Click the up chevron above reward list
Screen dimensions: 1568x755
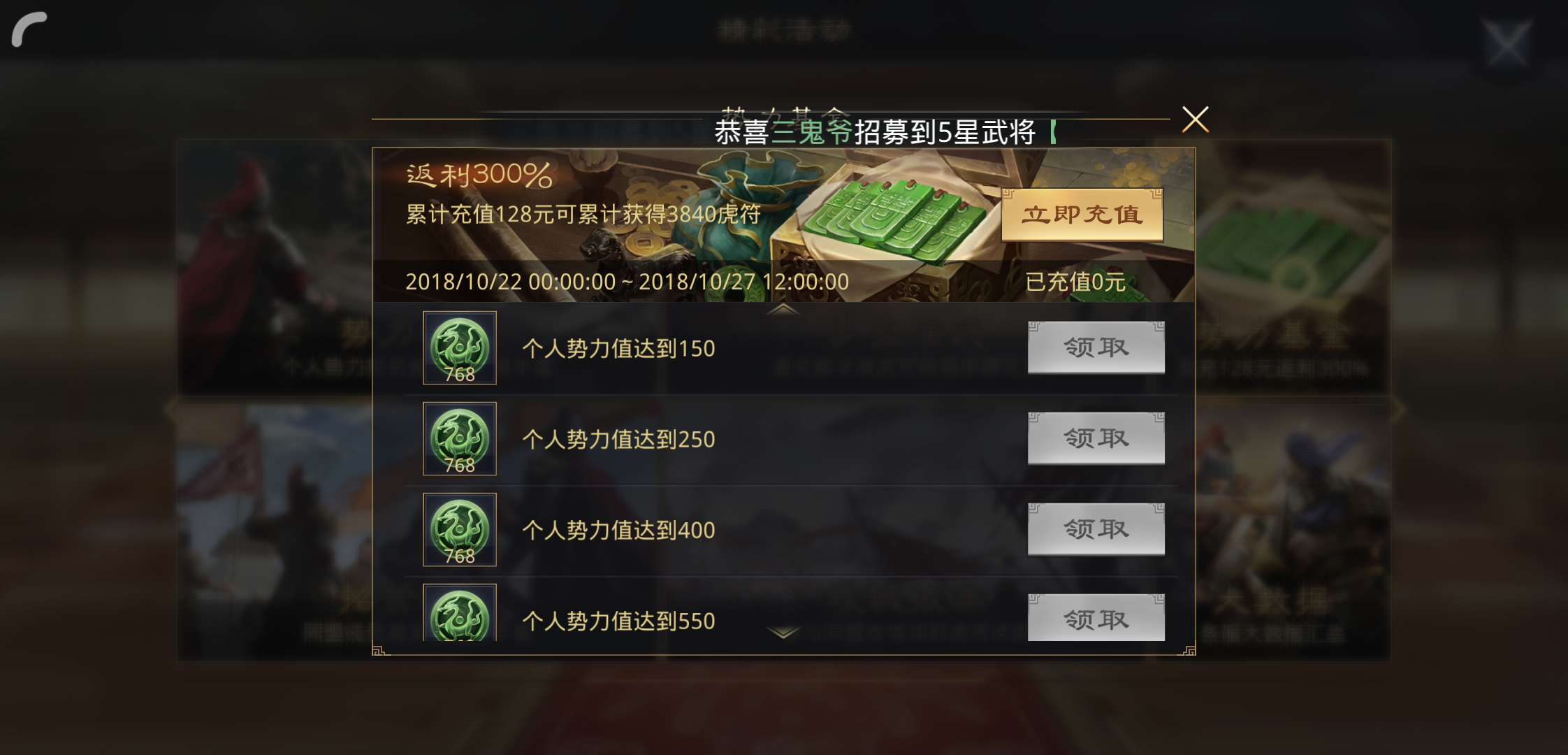click(x=783, y=309)
